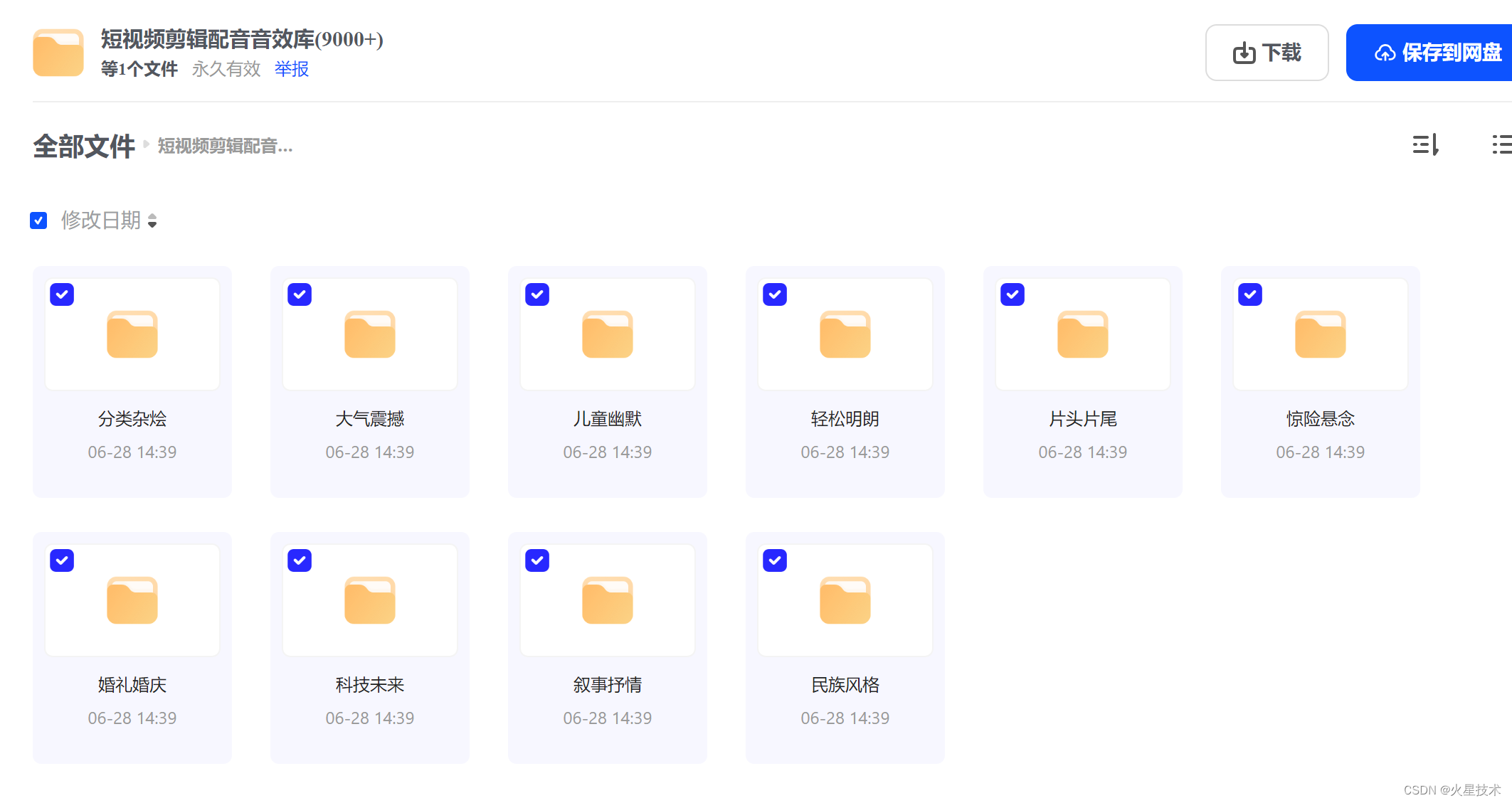Open the 片头片尾 folder icon
The width and height of the screenshot is (1512, 803).
(1083, 334)
